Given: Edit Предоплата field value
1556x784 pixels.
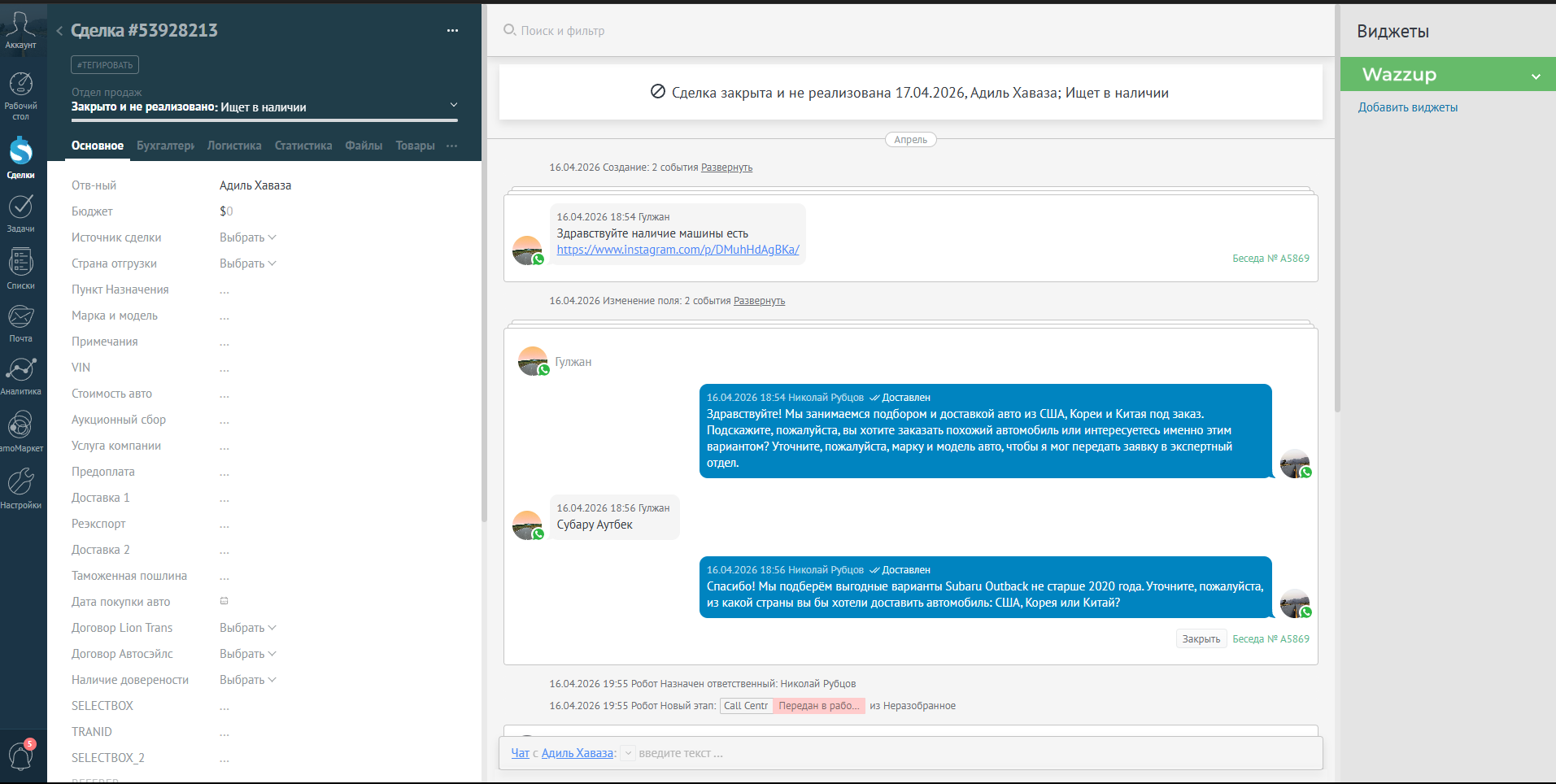Looking at the screenshot, I should click(224, 473).
